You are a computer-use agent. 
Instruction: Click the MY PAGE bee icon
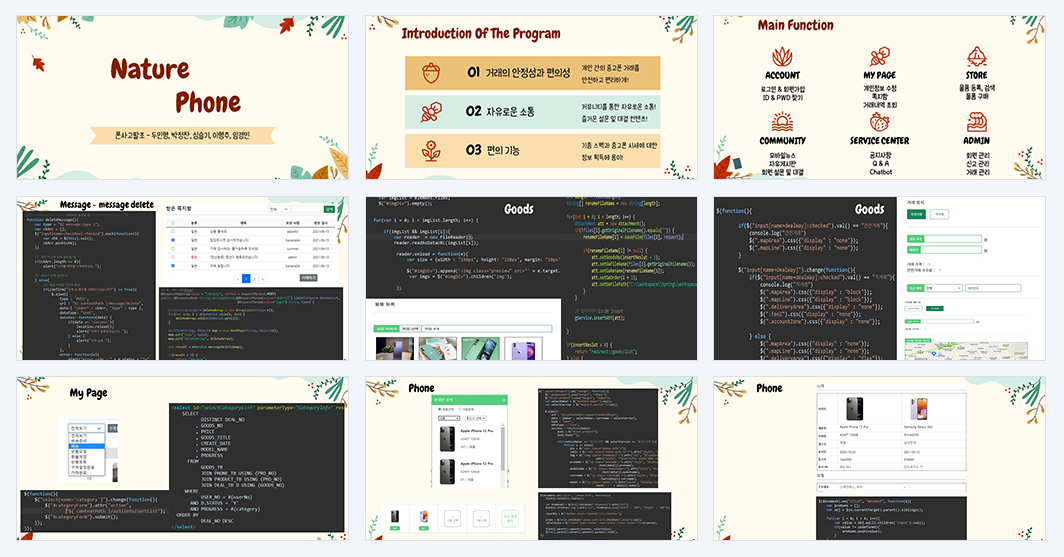click(879, 57)
